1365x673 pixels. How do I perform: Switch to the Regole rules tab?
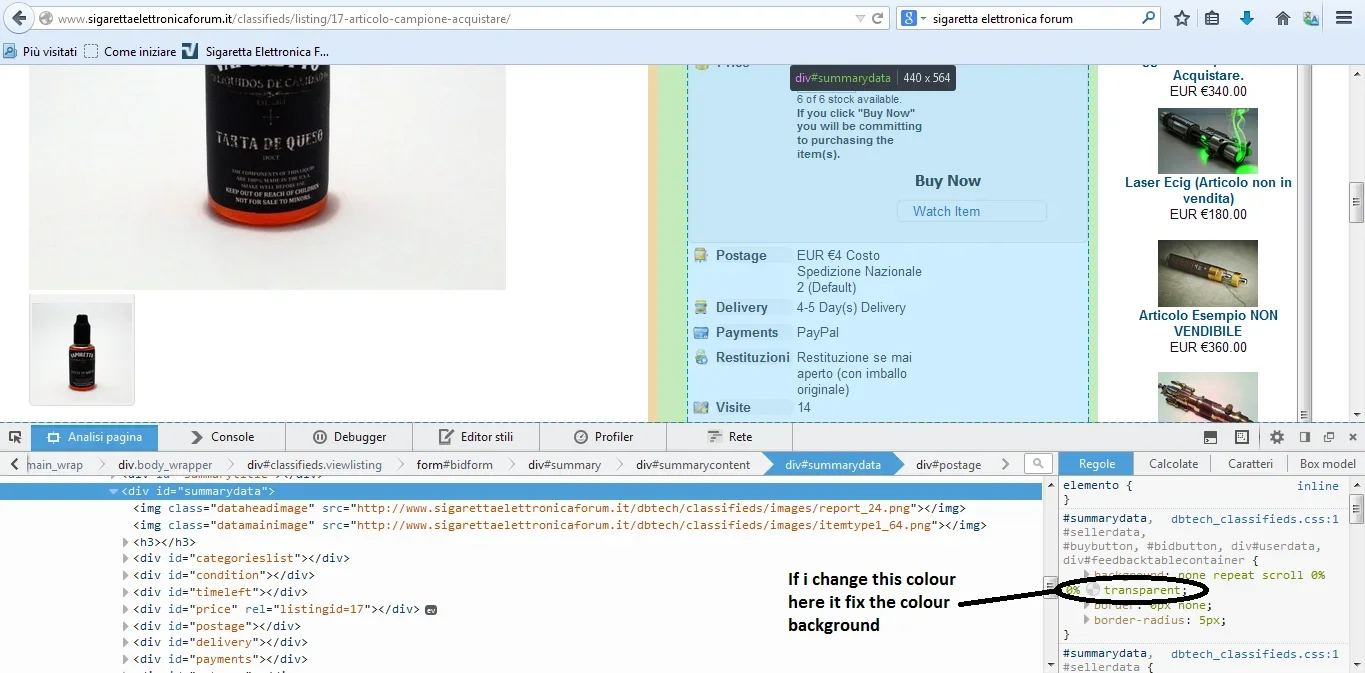(1097, 464)
